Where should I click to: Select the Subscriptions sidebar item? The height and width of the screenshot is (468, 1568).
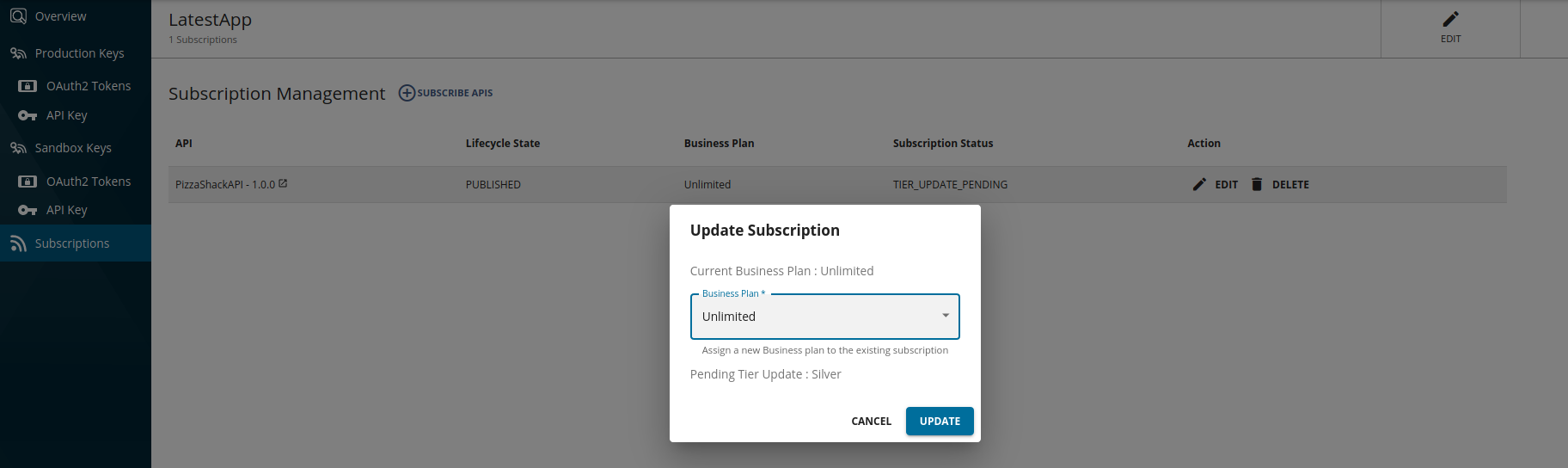click(x=72, y=243)
